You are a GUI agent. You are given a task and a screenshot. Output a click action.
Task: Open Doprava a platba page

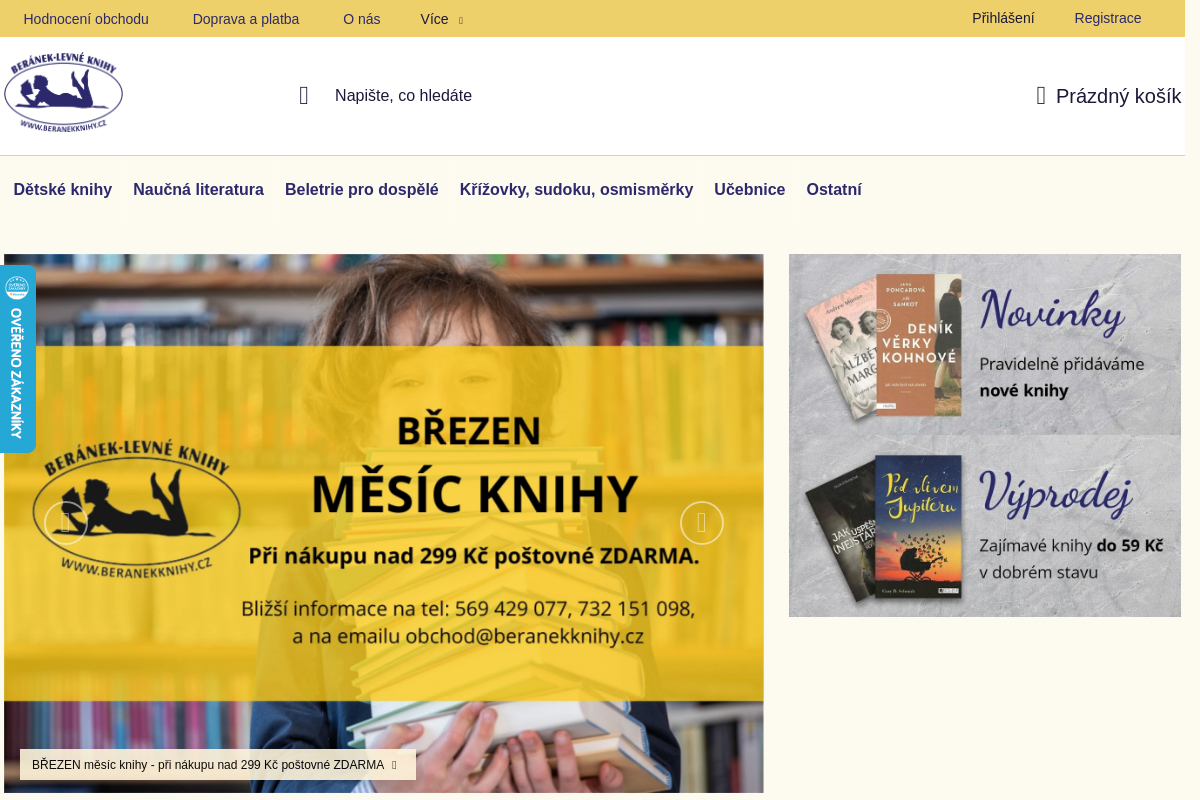246,19
